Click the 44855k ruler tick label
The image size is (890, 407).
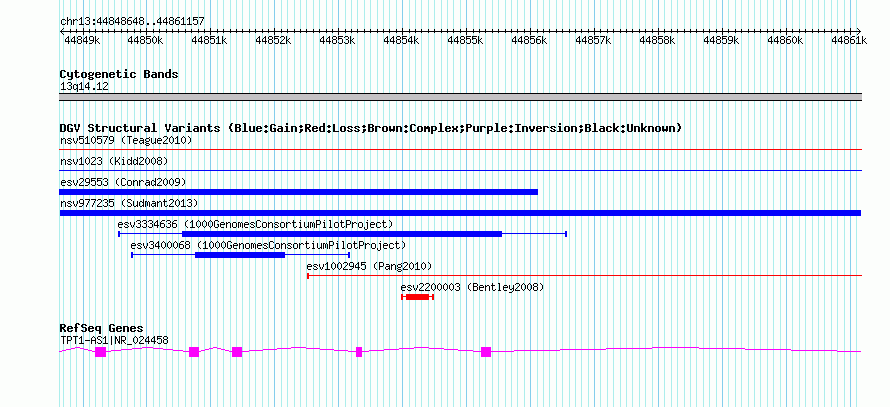click(466, 40)
